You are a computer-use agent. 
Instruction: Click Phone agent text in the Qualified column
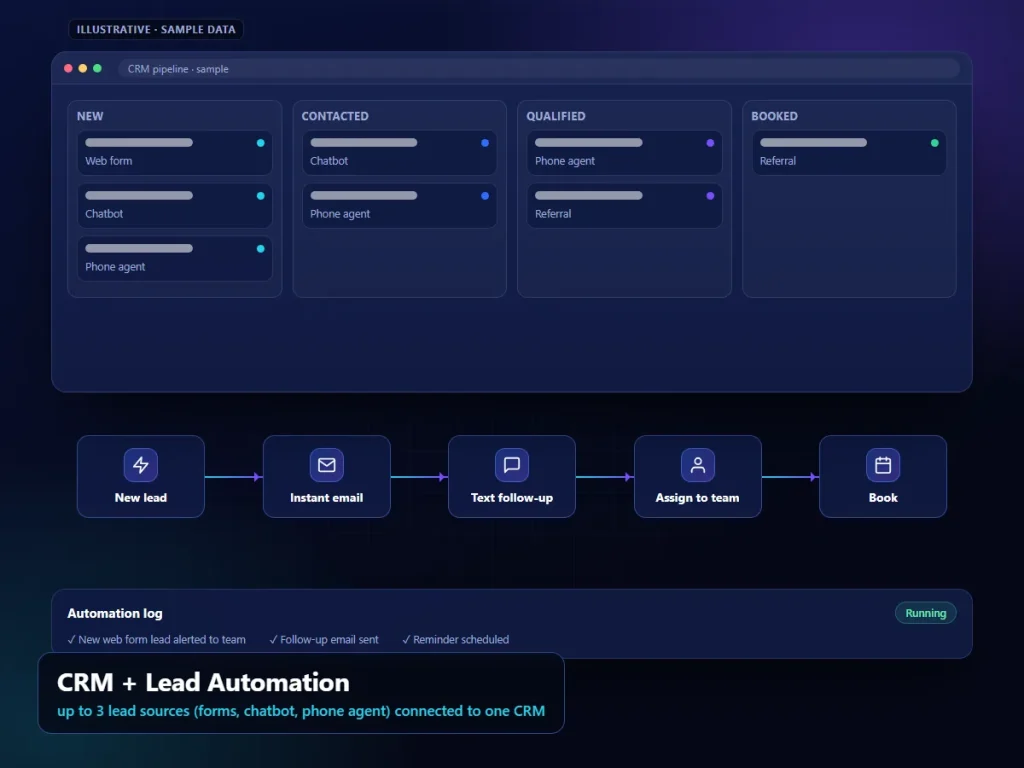tap(565, 161)
